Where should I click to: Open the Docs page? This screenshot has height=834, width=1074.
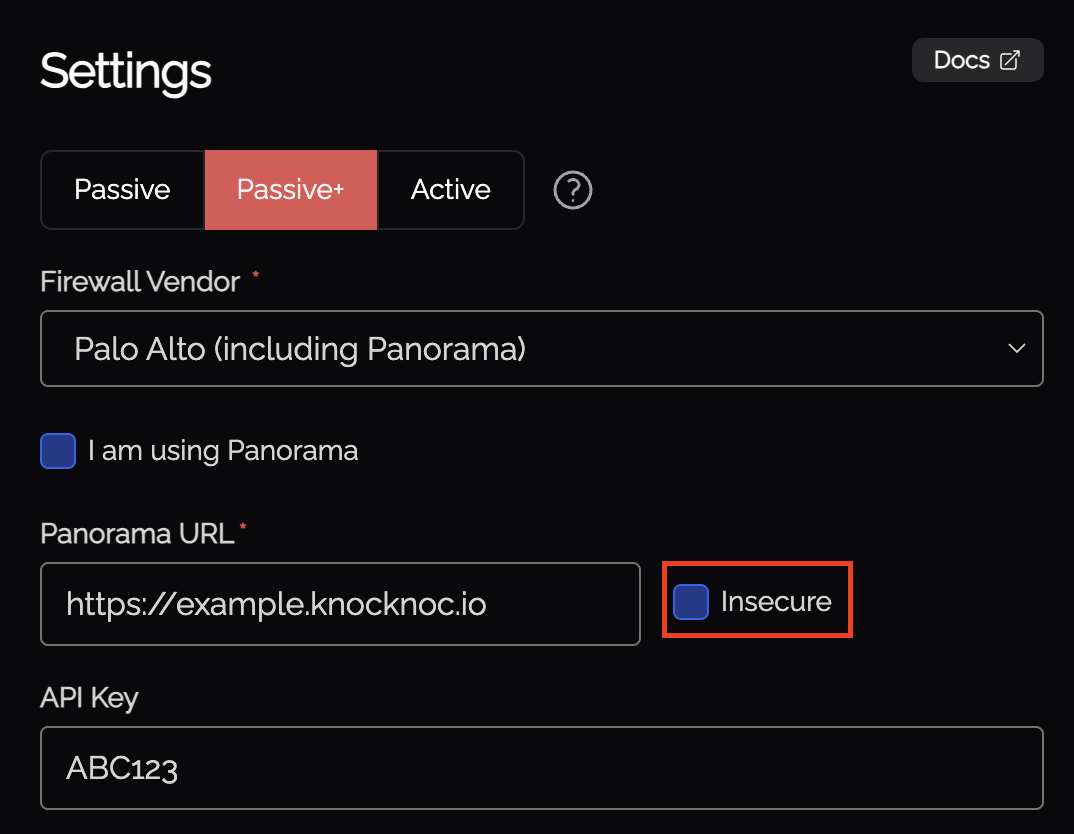pyautogui.click(x=977, y=59)
